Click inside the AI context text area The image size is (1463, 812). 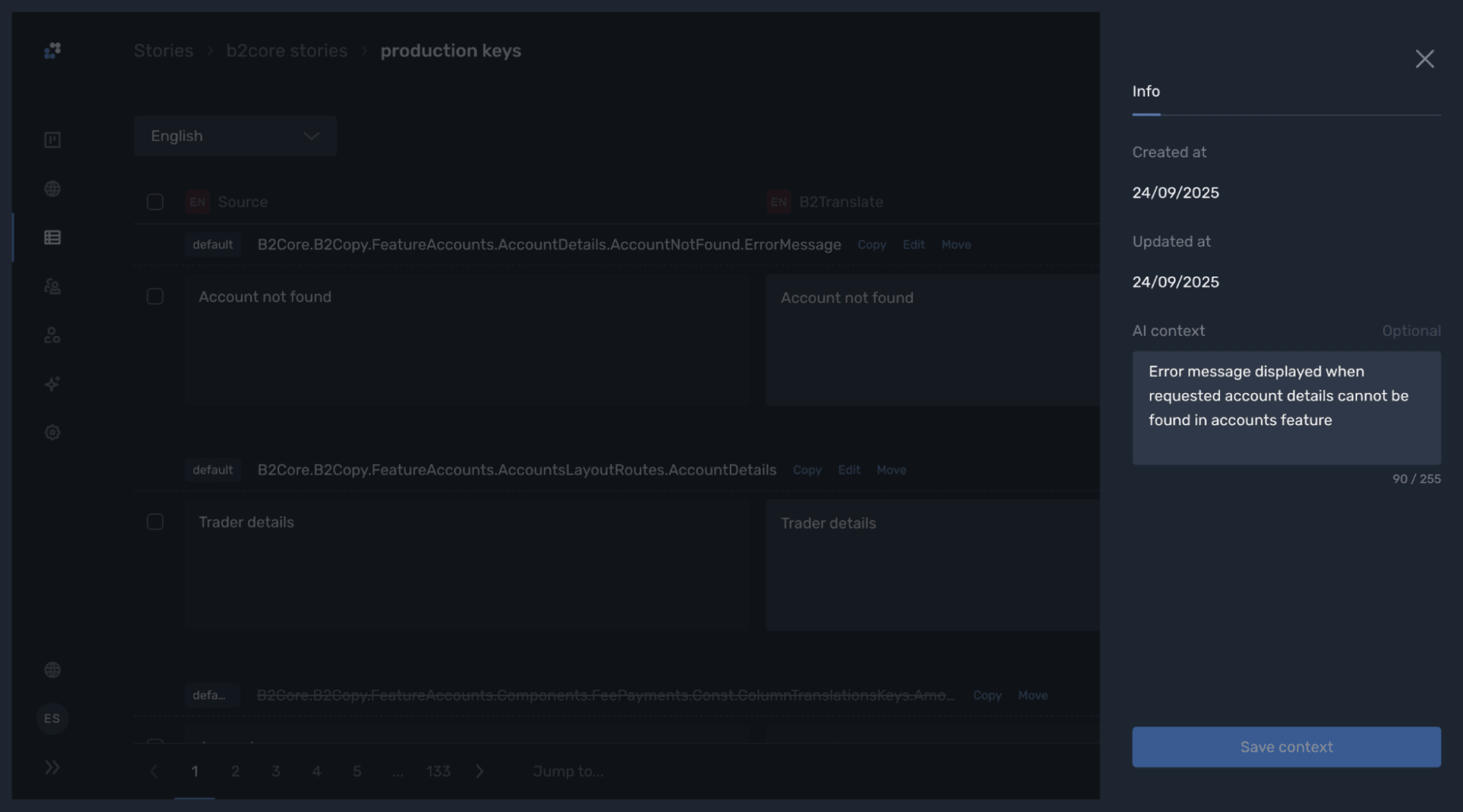(1285, 408)
